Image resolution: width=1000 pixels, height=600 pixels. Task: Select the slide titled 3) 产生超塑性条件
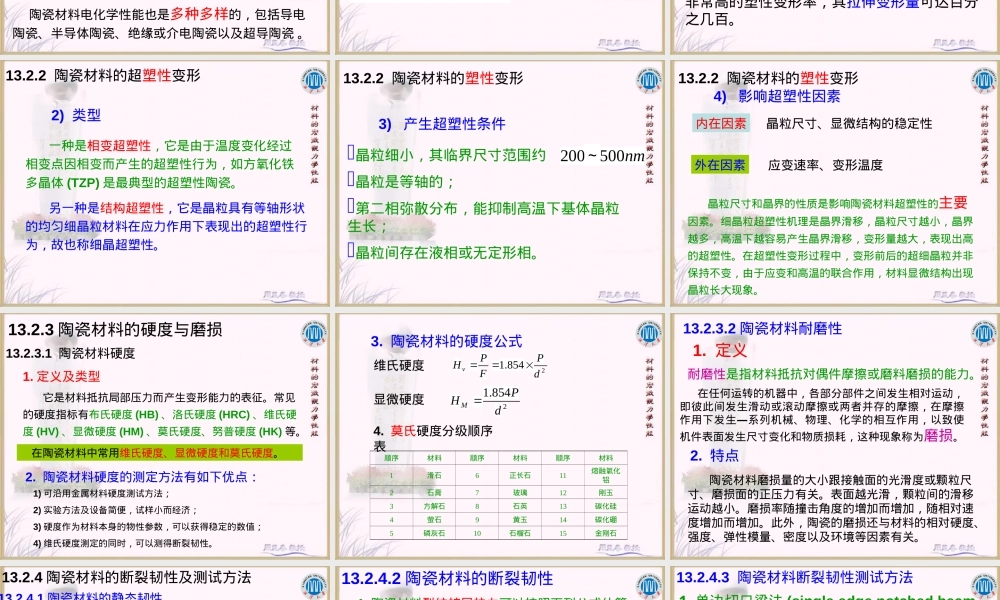tap(501, 183)
